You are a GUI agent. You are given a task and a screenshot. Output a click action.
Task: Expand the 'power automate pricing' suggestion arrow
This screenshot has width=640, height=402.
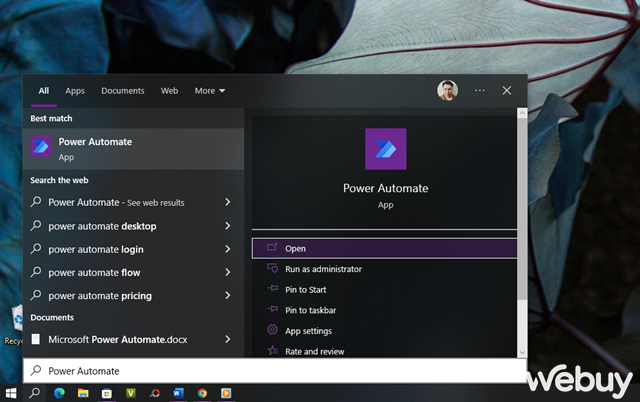pos(228,295)
